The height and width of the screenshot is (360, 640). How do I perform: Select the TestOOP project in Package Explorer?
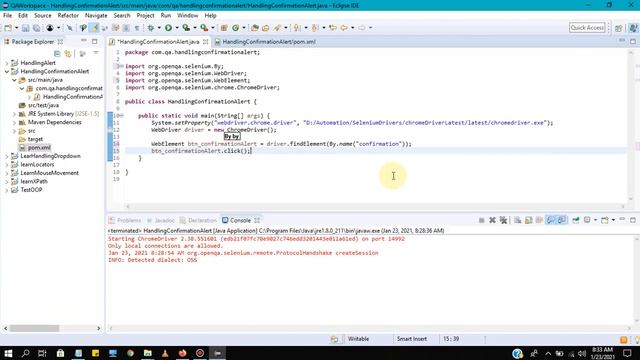(x=31, y=190)
